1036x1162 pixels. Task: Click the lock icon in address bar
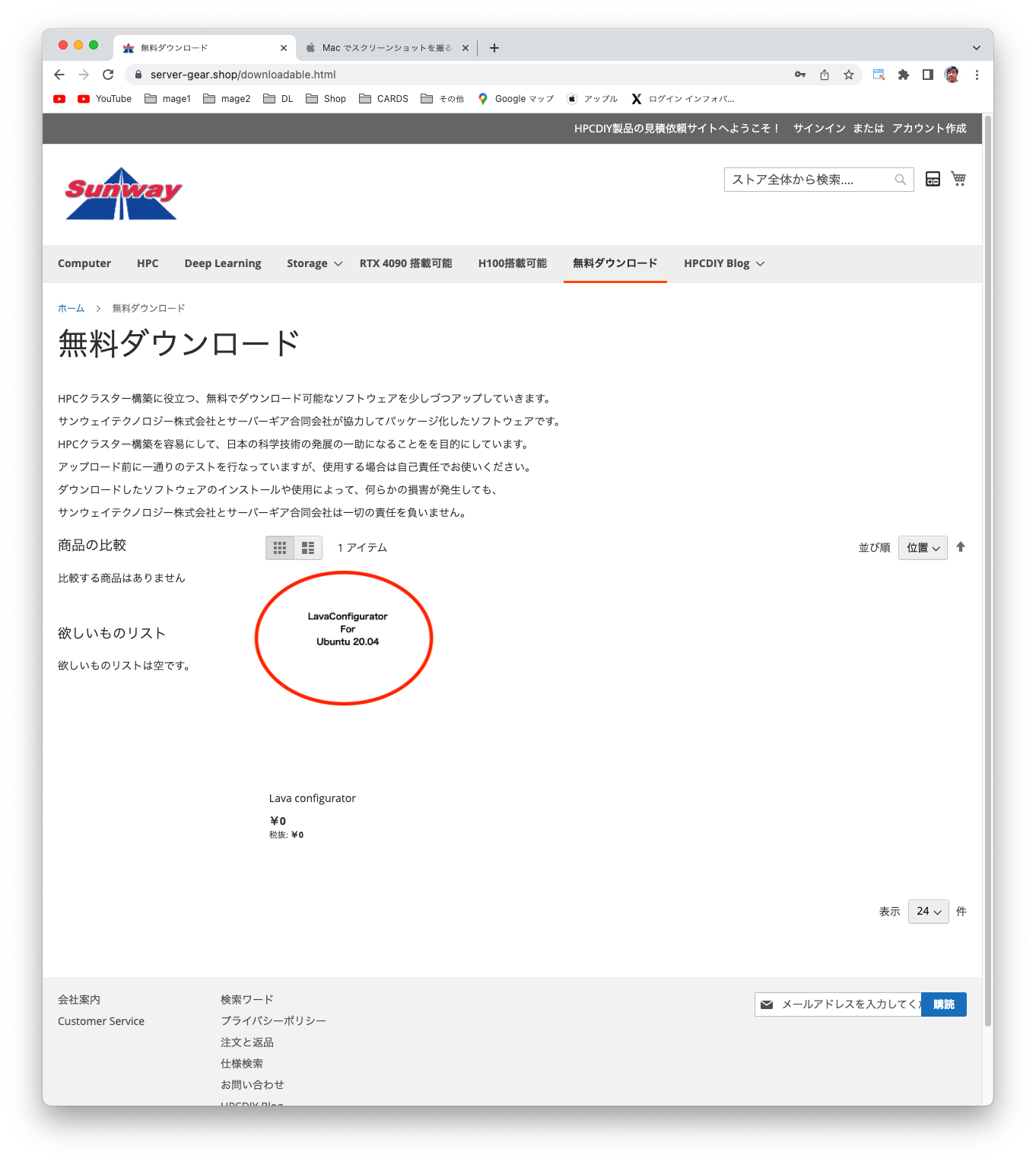(x=138, y=75)
